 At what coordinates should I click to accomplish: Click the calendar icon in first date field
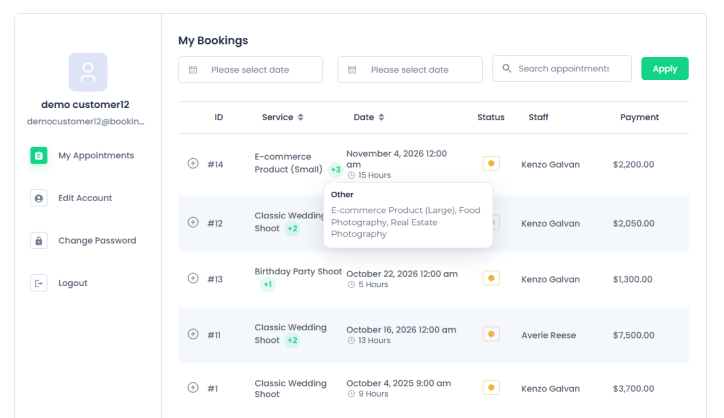[193, 70]
